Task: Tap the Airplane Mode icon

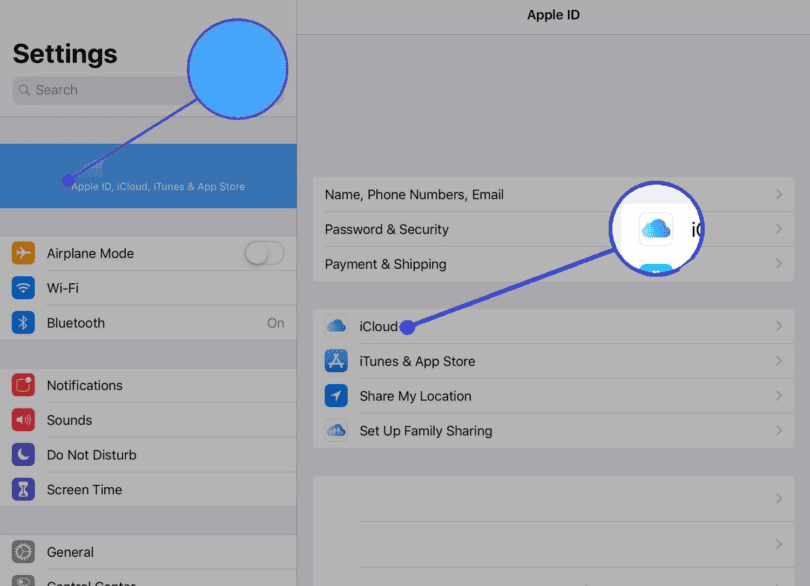Action: [x=23, y=254]
